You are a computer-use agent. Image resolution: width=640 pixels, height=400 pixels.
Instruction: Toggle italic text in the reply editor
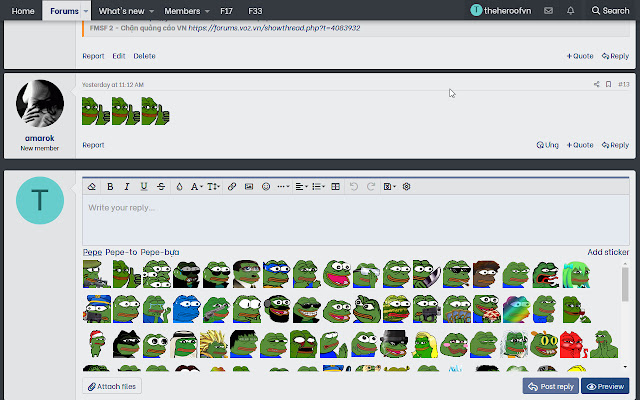point(127,186)
